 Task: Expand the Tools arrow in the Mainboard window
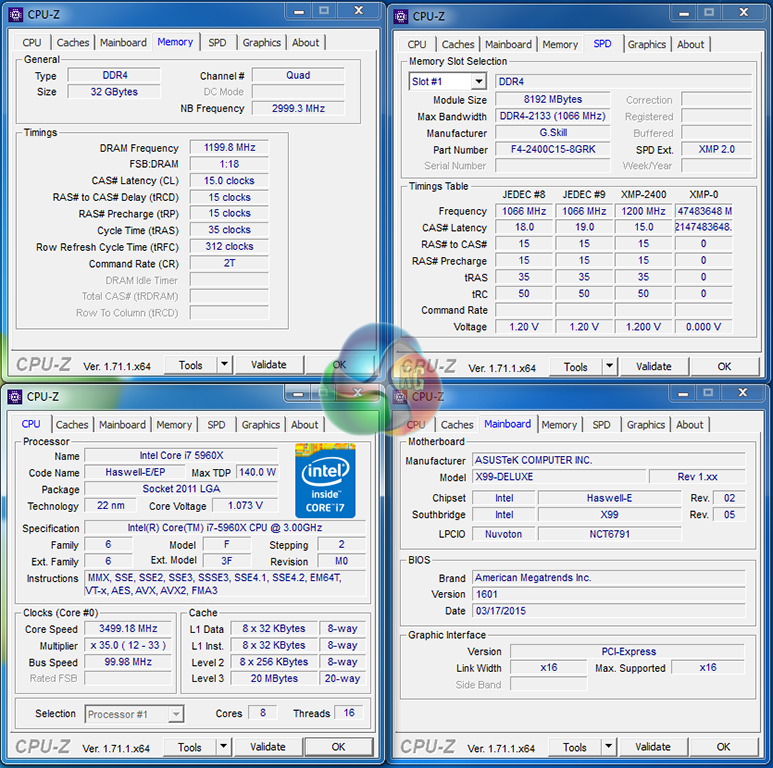[x=609, y=747]
